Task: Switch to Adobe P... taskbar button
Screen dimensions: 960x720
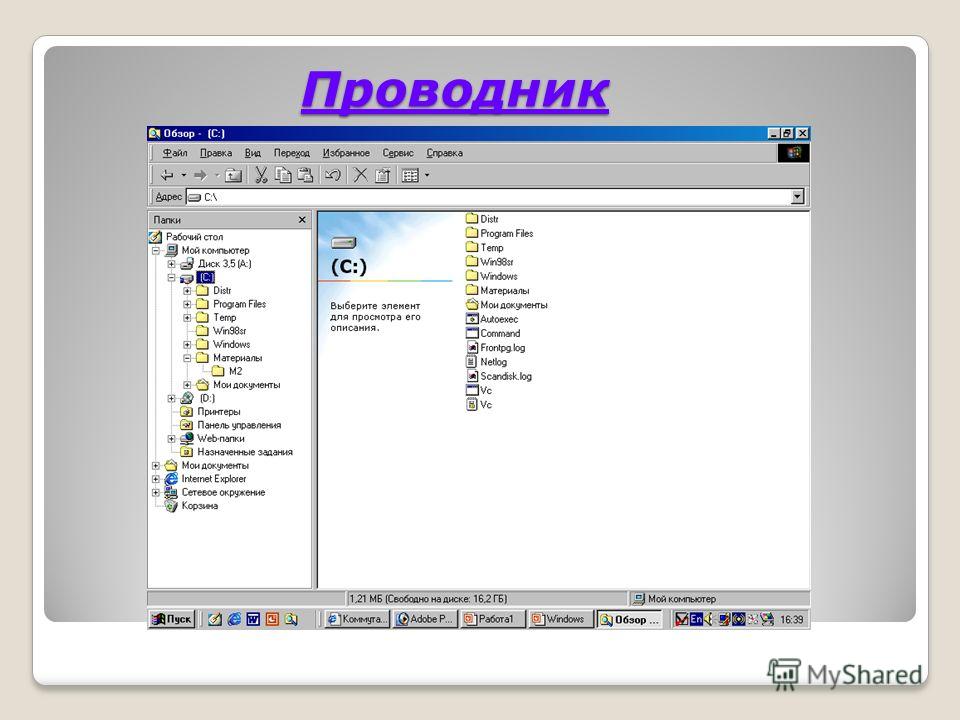Action: [425, 620]
